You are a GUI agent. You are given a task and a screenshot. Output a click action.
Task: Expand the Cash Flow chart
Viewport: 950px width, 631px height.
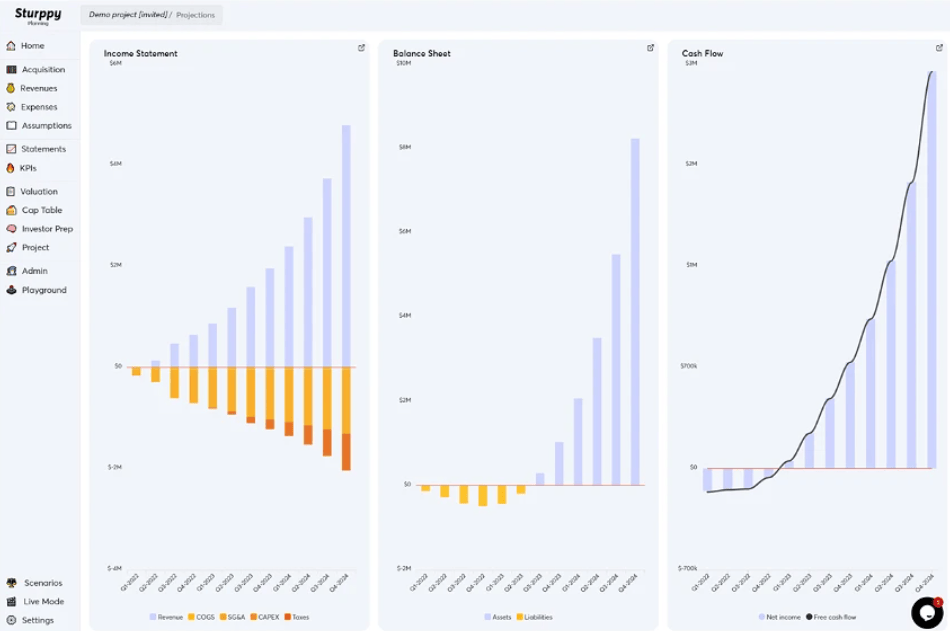(x=940, y=48)
